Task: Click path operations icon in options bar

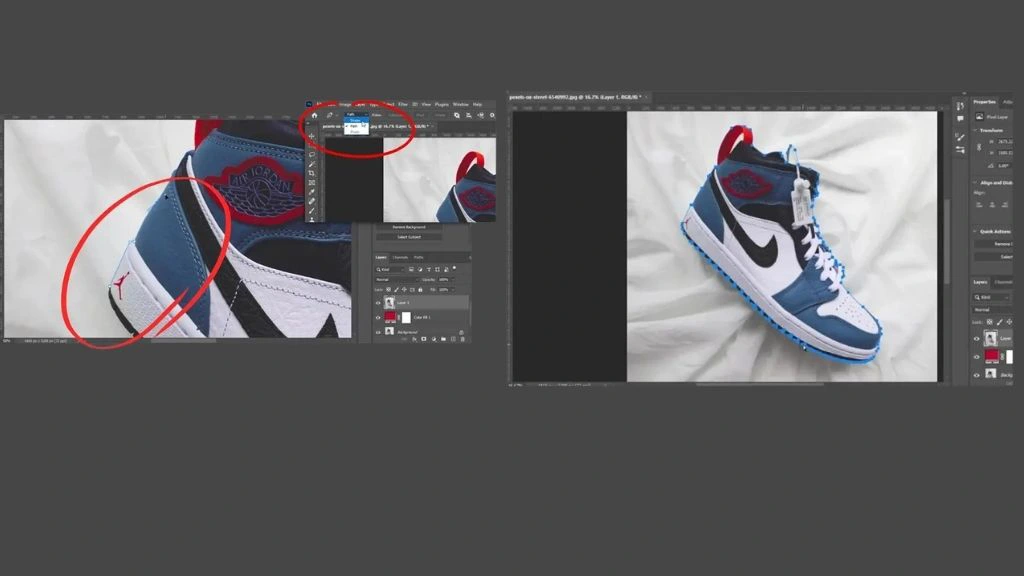Action: point(456,116)
